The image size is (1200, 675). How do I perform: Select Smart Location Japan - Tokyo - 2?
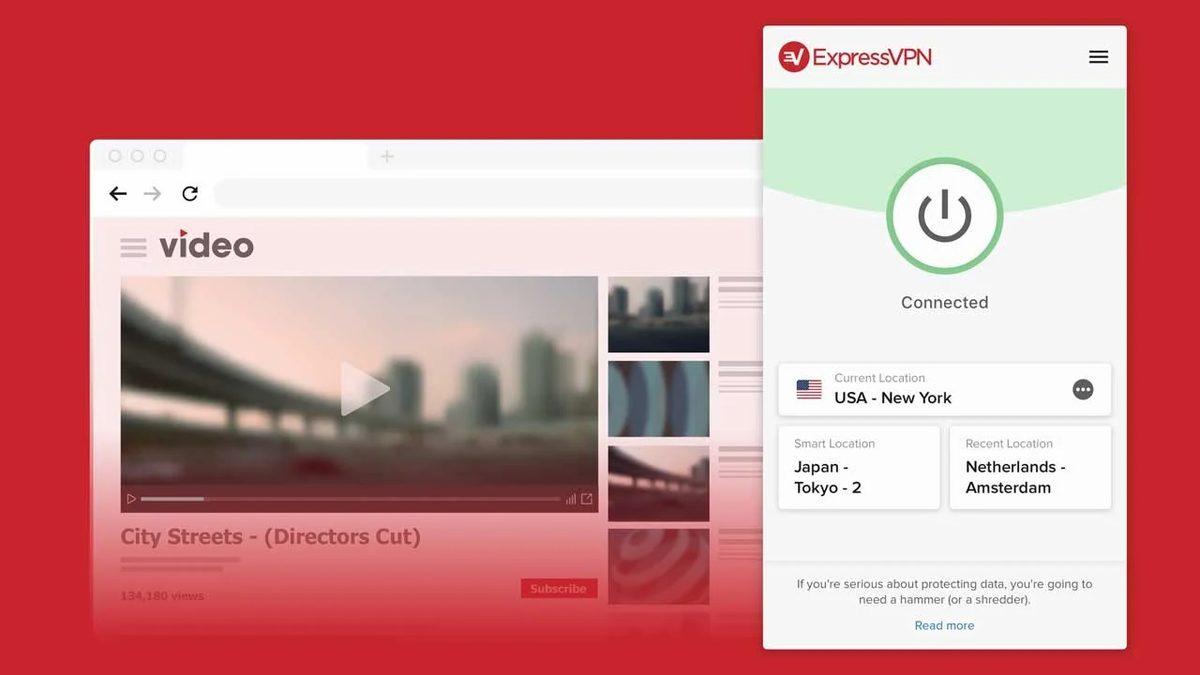click(x=858, y=467)
